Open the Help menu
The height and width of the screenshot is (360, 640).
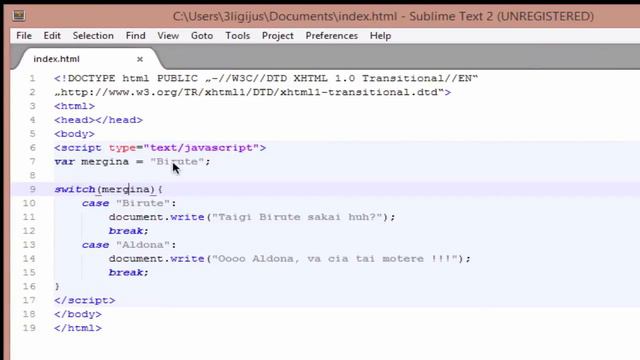coord(380,36)
